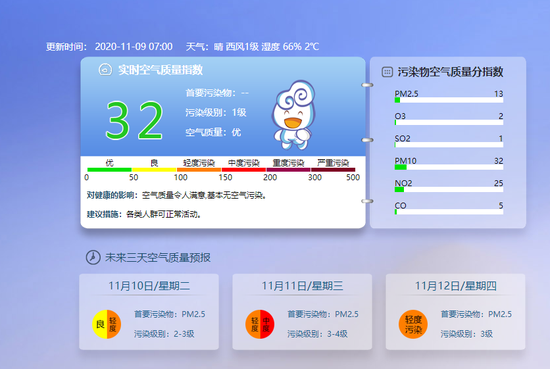The width and height of the screenshot is (550, 369).
Task: Click 污染级别: 2-3级 in the 11月10日 card
Action: pyautogui.click(x=164, y=334)
